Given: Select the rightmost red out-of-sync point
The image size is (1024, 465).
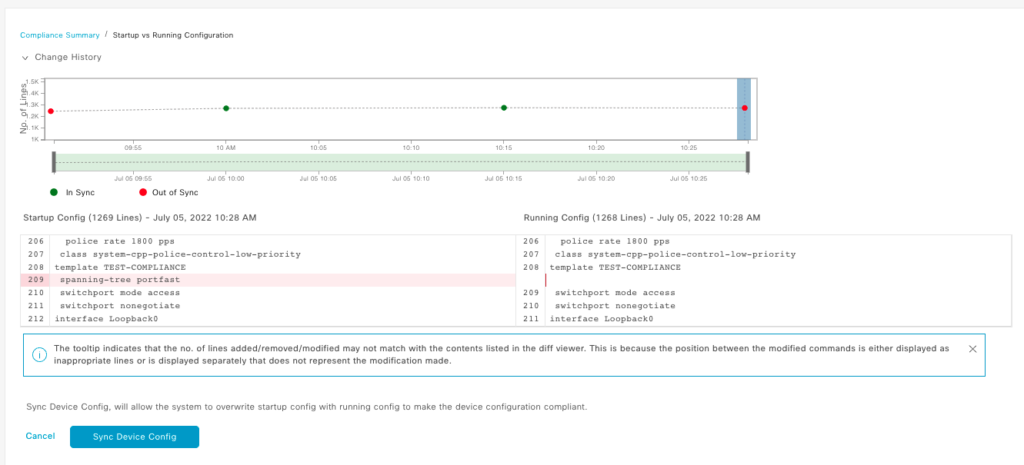Looking at the screenshot, I should tap(745, 108).
